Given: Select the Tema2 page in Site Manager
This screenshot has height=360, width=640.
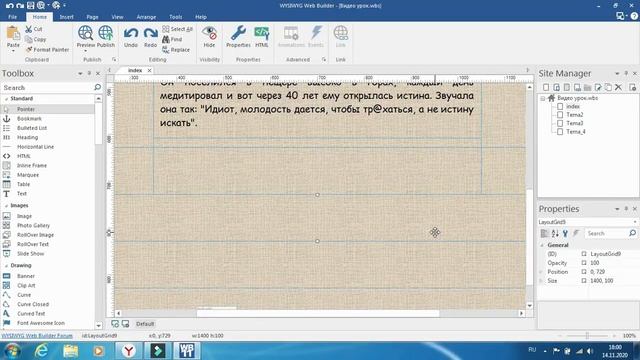Looking at the screenshot, I should tap(574, 115).
